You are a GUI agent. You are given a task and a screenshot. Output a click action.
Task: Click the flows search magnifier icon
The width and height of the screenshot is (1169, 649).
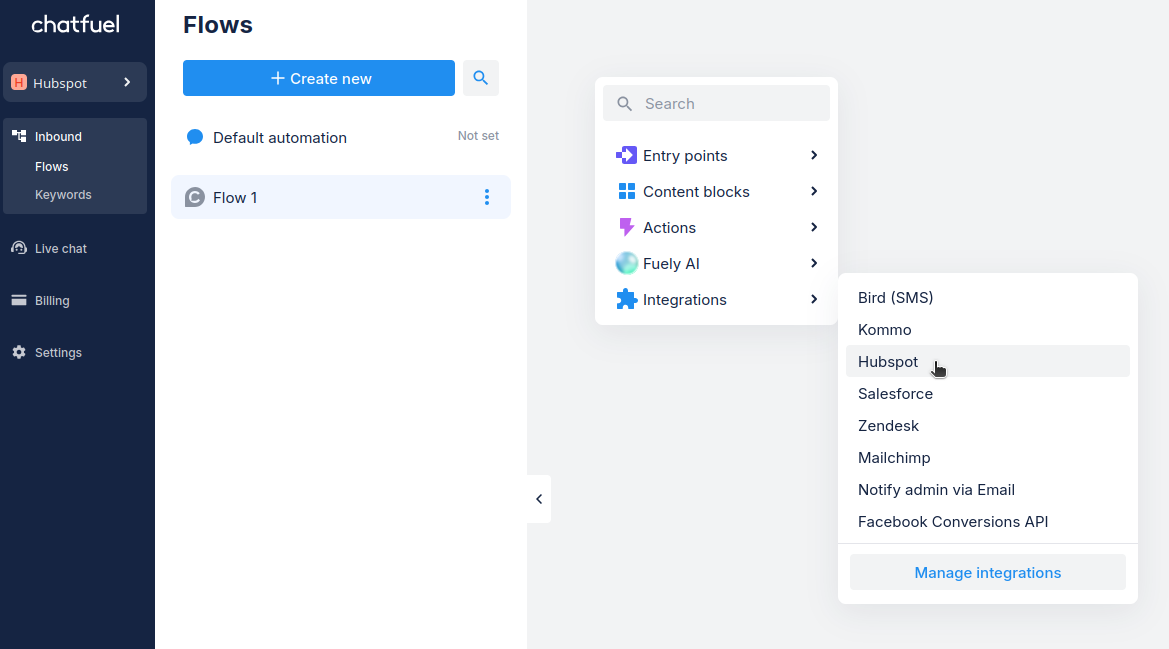coord(481,78)
